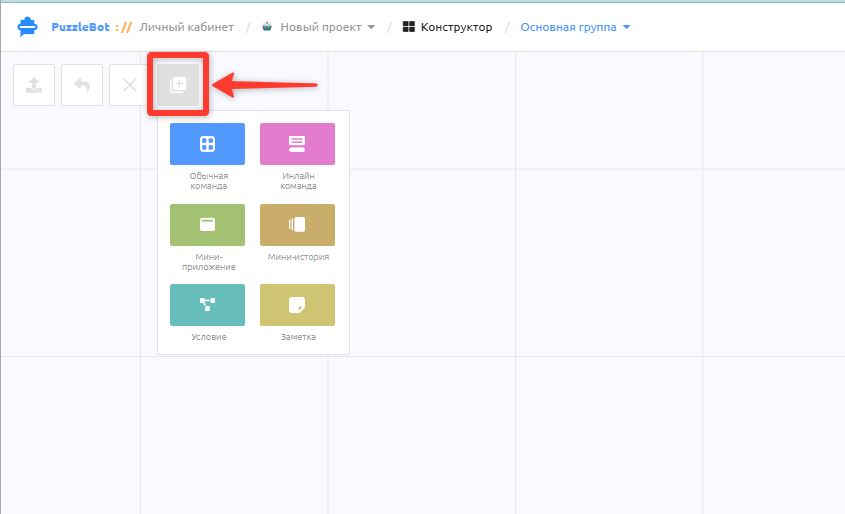Click the Инлайн команда label
Viewport: 845px width, 514px height.
tap(298, 181)
